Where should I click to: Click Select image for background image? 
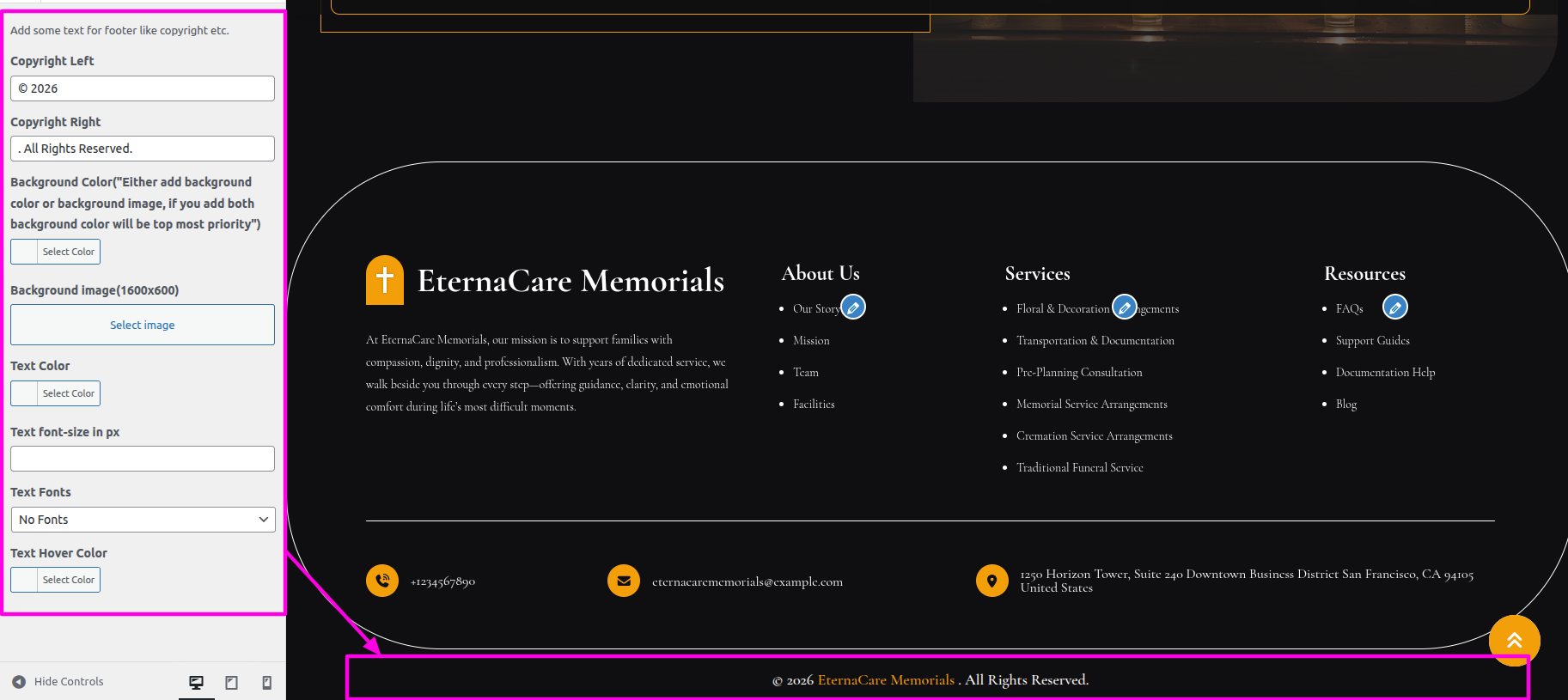143,325
